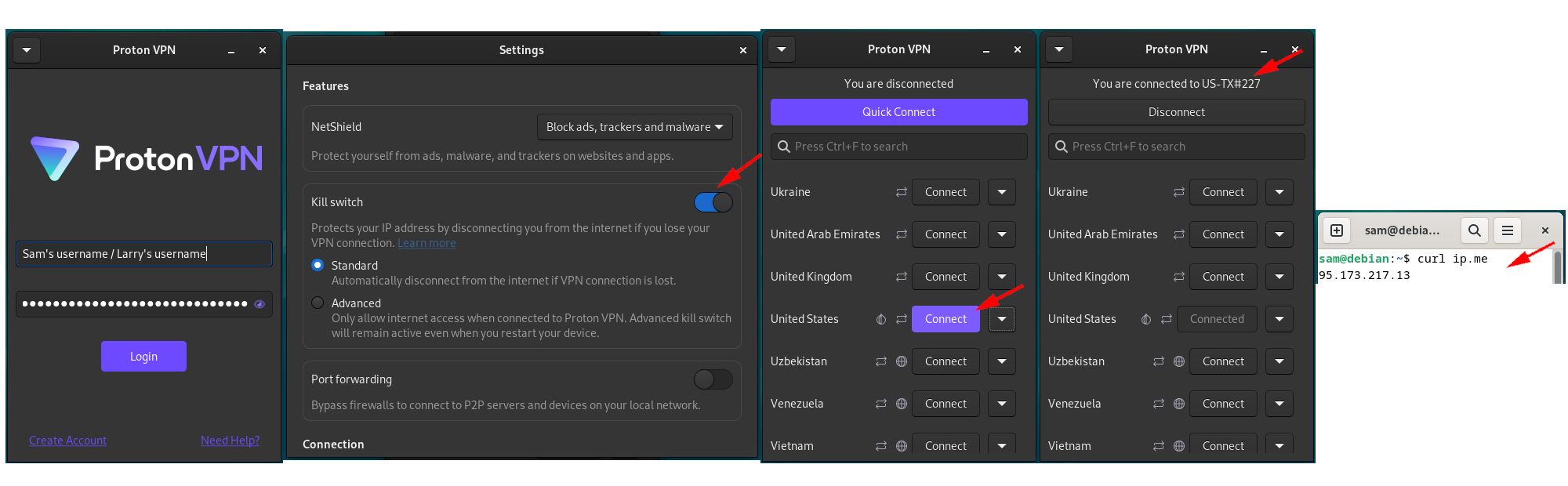
Task: Expand United Kingdom servers in the disconnected window
Action: [x=1002, y=277]
